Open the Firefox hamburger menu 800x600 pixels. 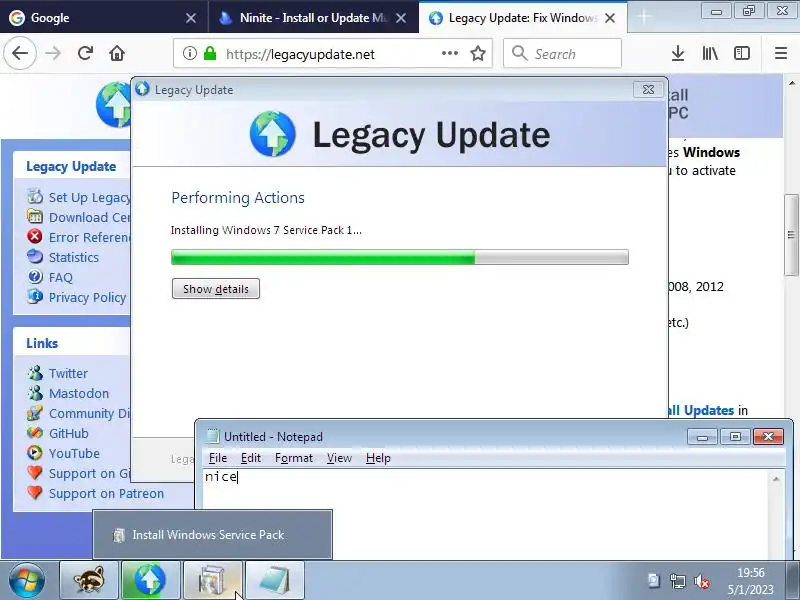coord(781,53)
